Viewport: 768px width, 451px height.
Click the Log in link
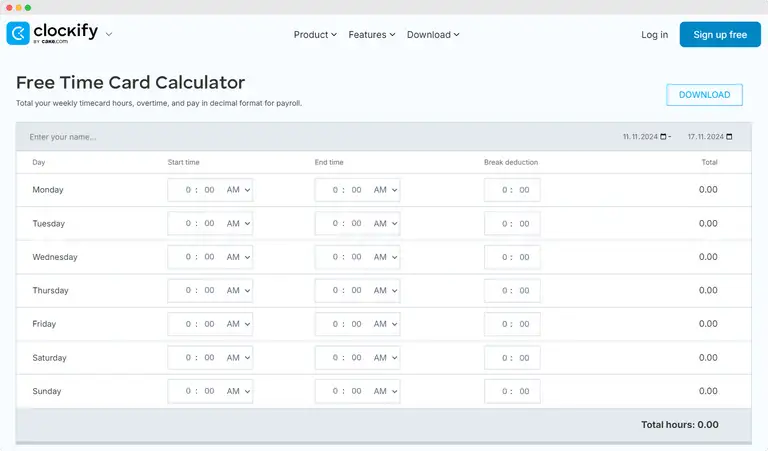click(654, 35)
